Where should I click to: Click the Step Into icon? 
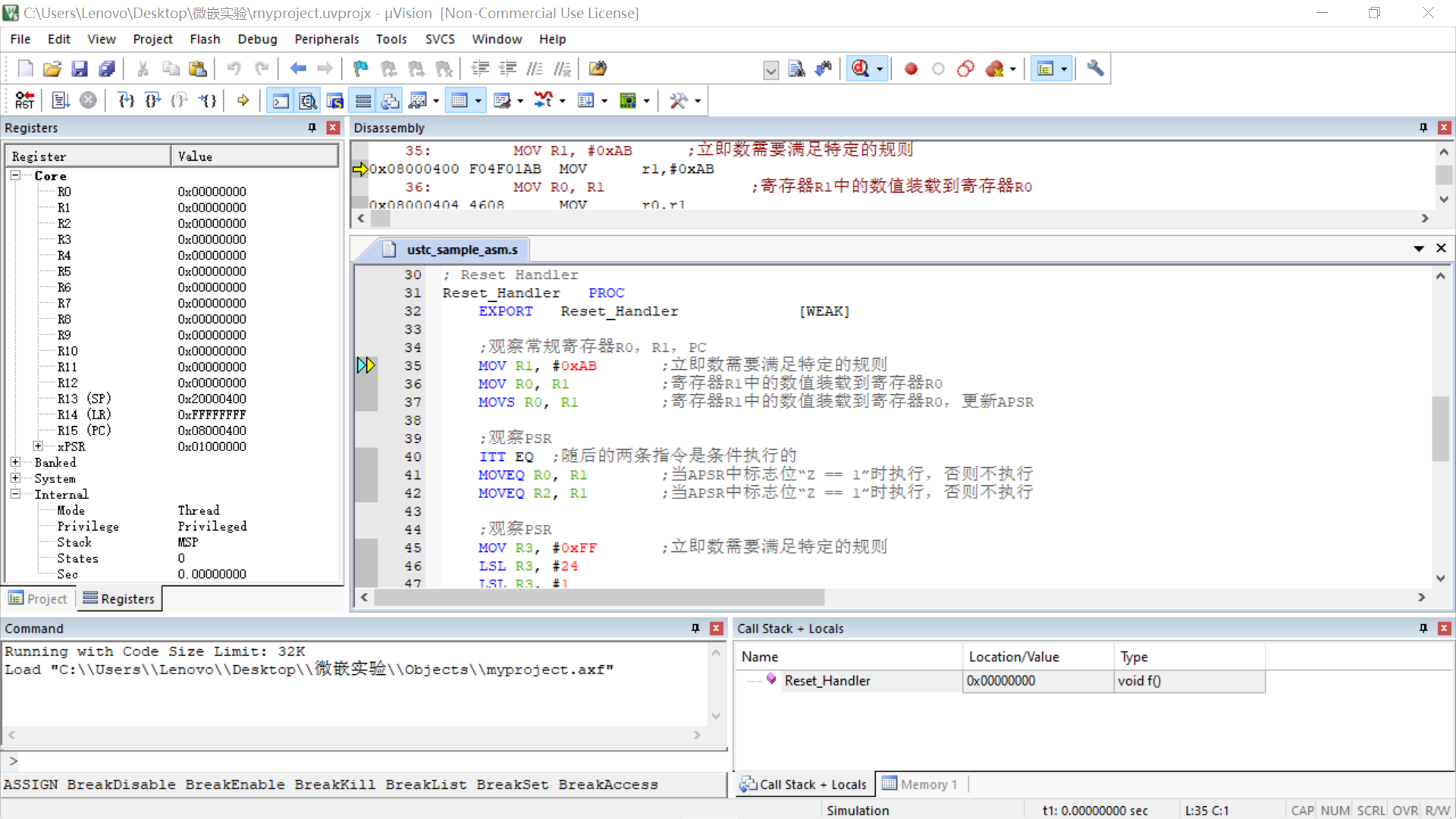tap(126, 100)
